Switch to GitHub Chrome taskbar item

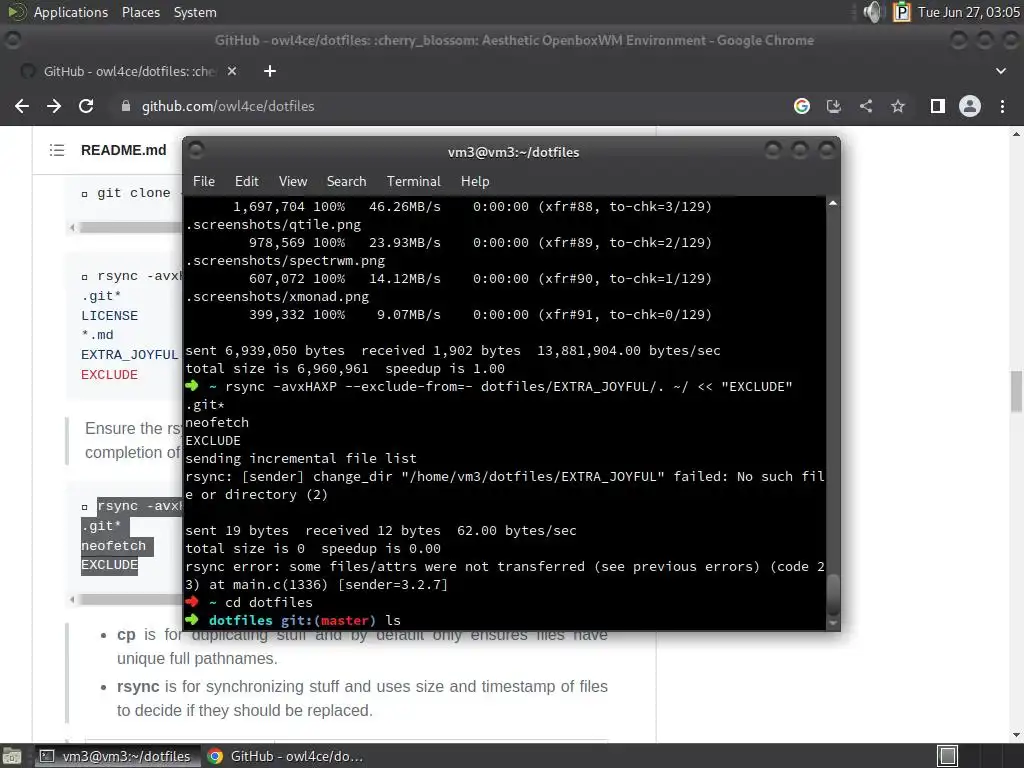[285, 756]
